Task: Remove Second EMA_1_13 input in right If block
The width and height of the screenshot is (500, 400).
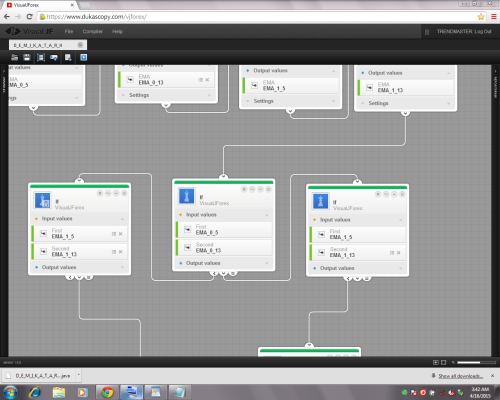Action: pos(399,253)
